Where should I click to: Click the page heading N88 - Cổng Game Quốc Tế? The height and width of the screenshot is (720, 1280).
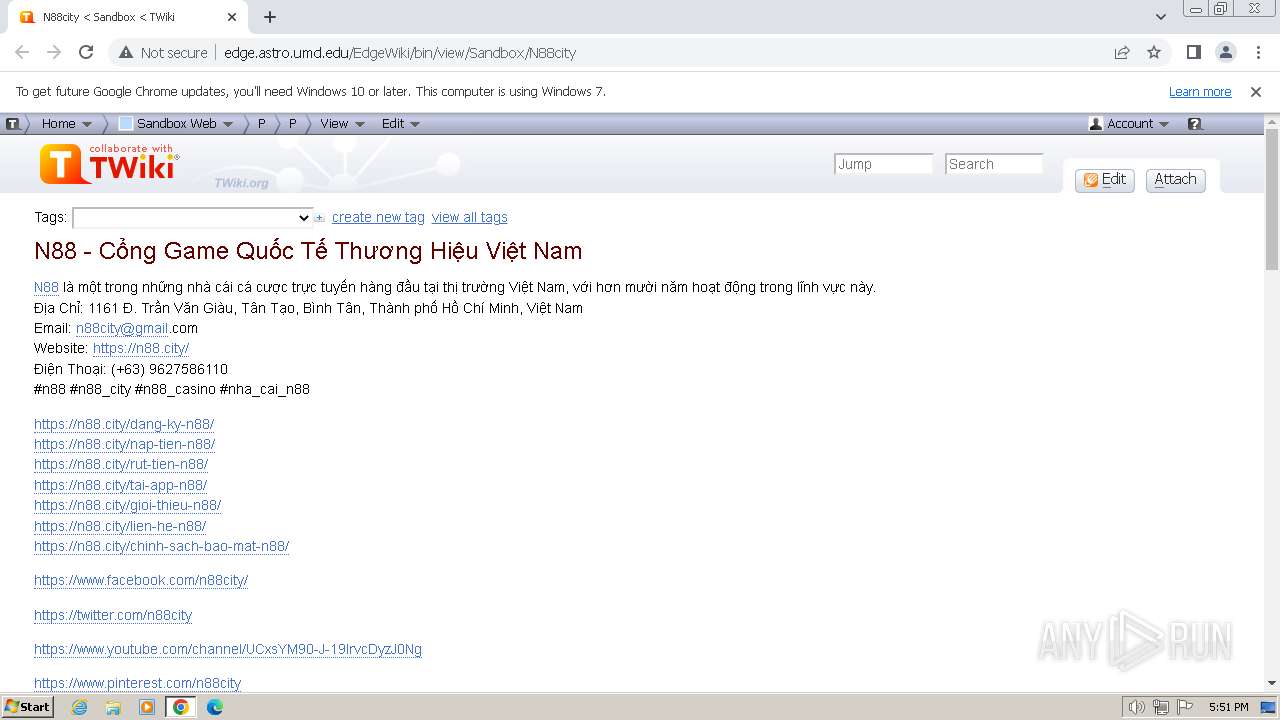(308, 250)
